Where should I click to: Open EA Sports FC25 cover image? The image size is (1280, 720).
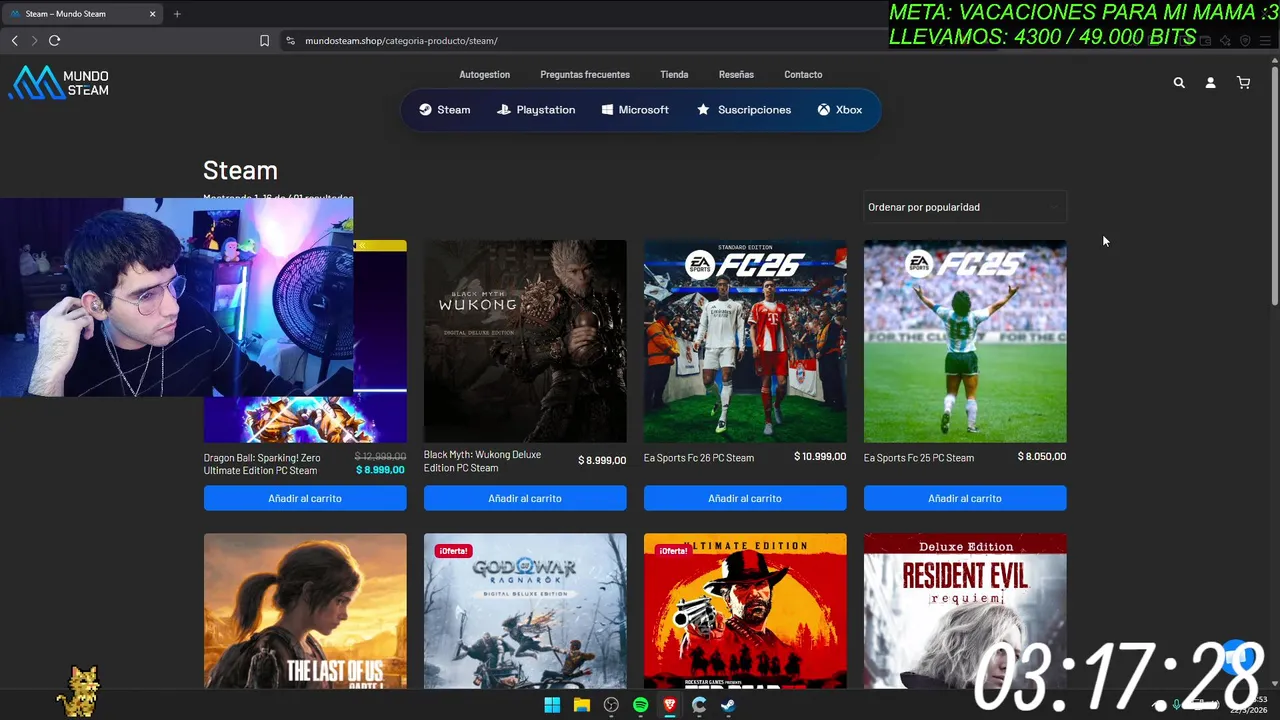pyautogui.click(x=965, y=341)
